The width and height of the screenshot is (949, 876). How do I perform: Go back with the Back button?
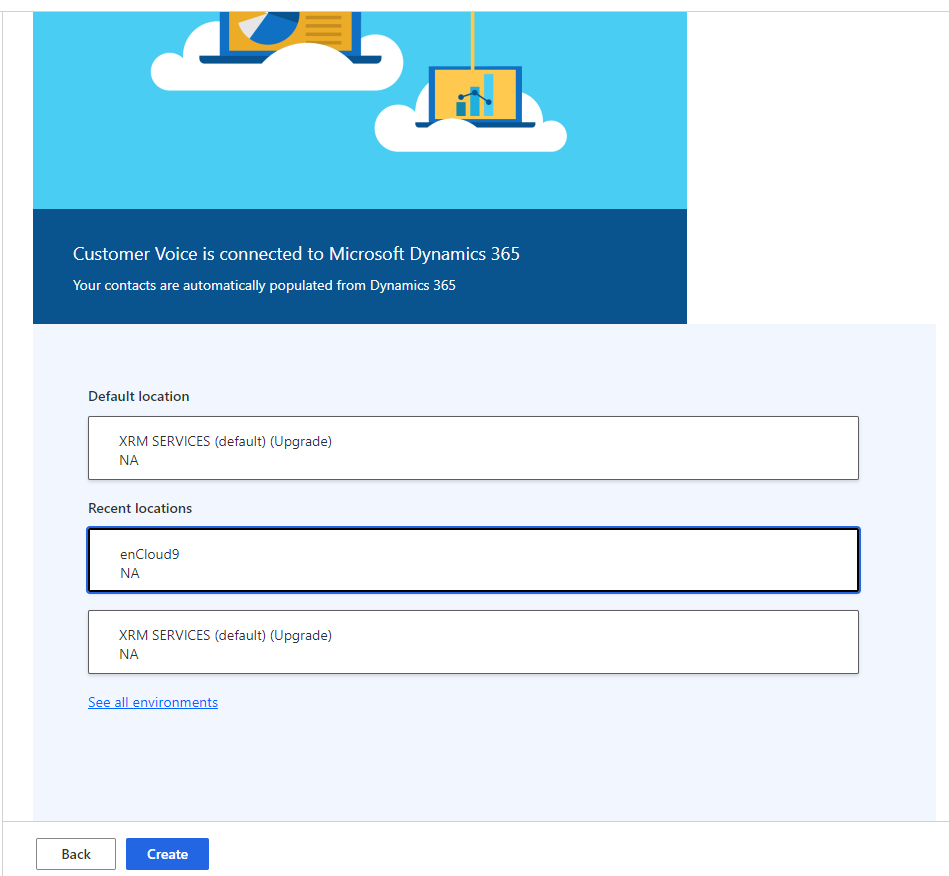[76, 854]
